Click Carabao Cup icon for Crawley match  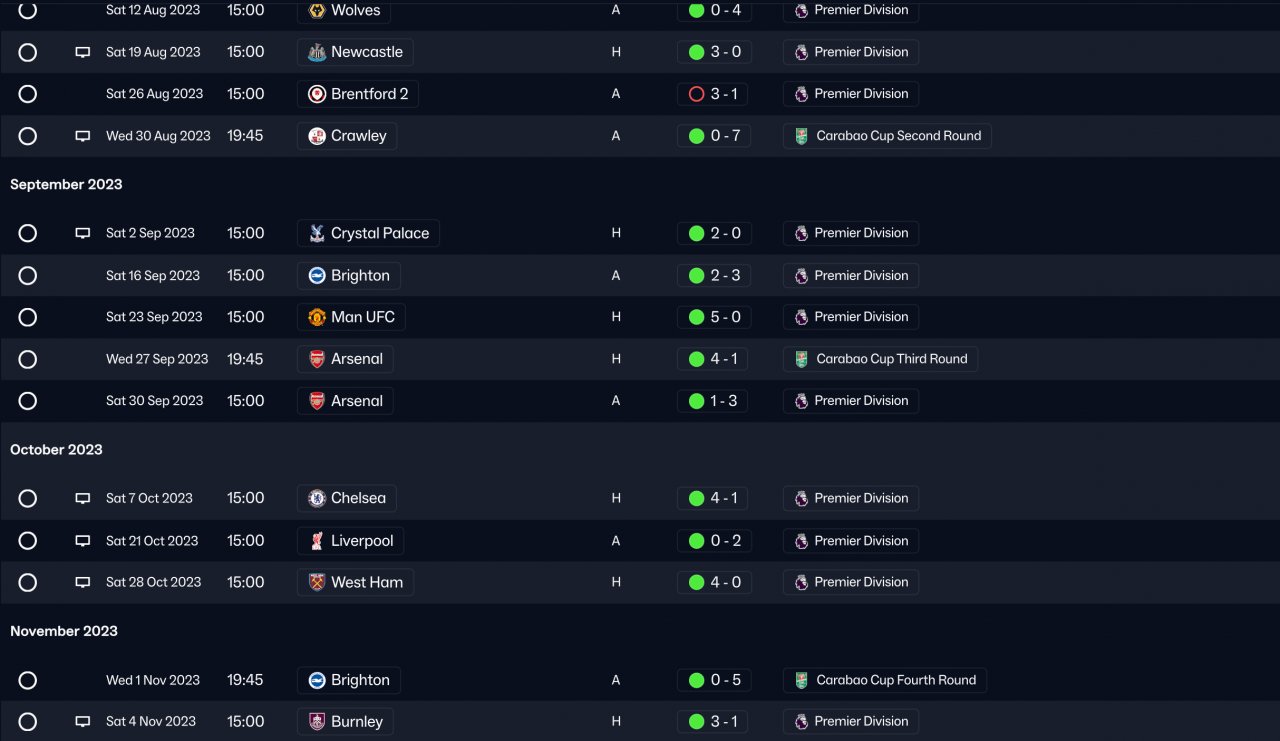pyautogui.click(x=801, y=136)
